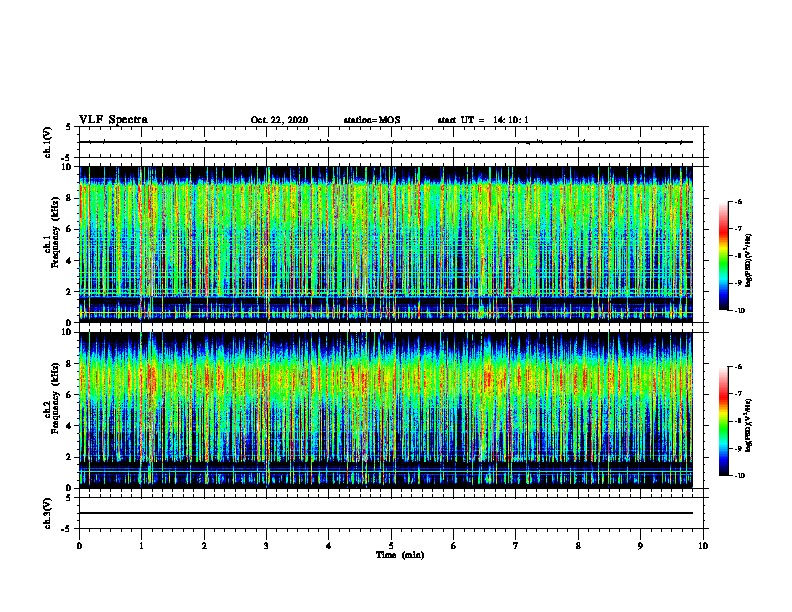
Task: Click the "-10" label on ch.2 colorbar
Action: 739,476
